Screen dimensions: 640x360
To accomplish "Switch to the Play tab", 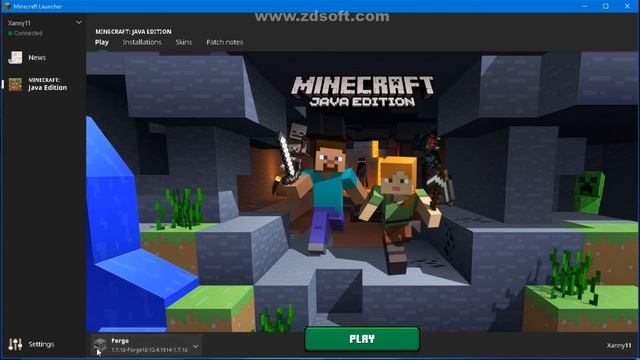I will click(102, 42).
